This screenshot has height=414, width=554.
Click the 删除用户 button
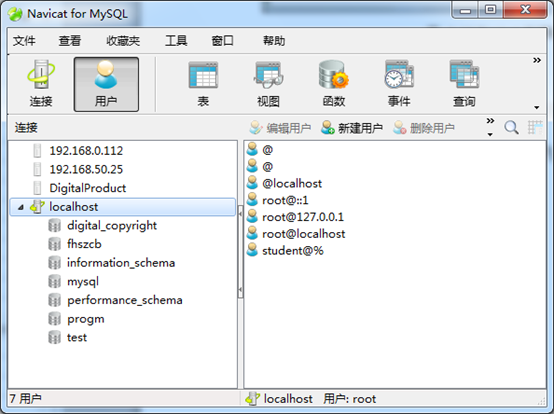point(424,128)
